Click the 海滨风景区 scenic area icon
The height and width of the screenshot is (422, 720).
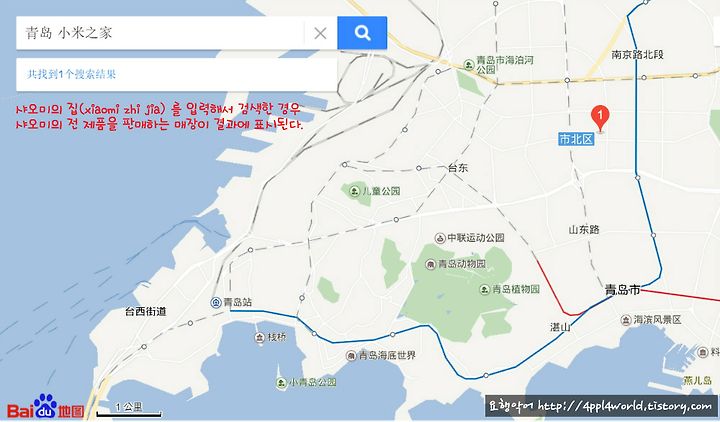click(626, 320)
